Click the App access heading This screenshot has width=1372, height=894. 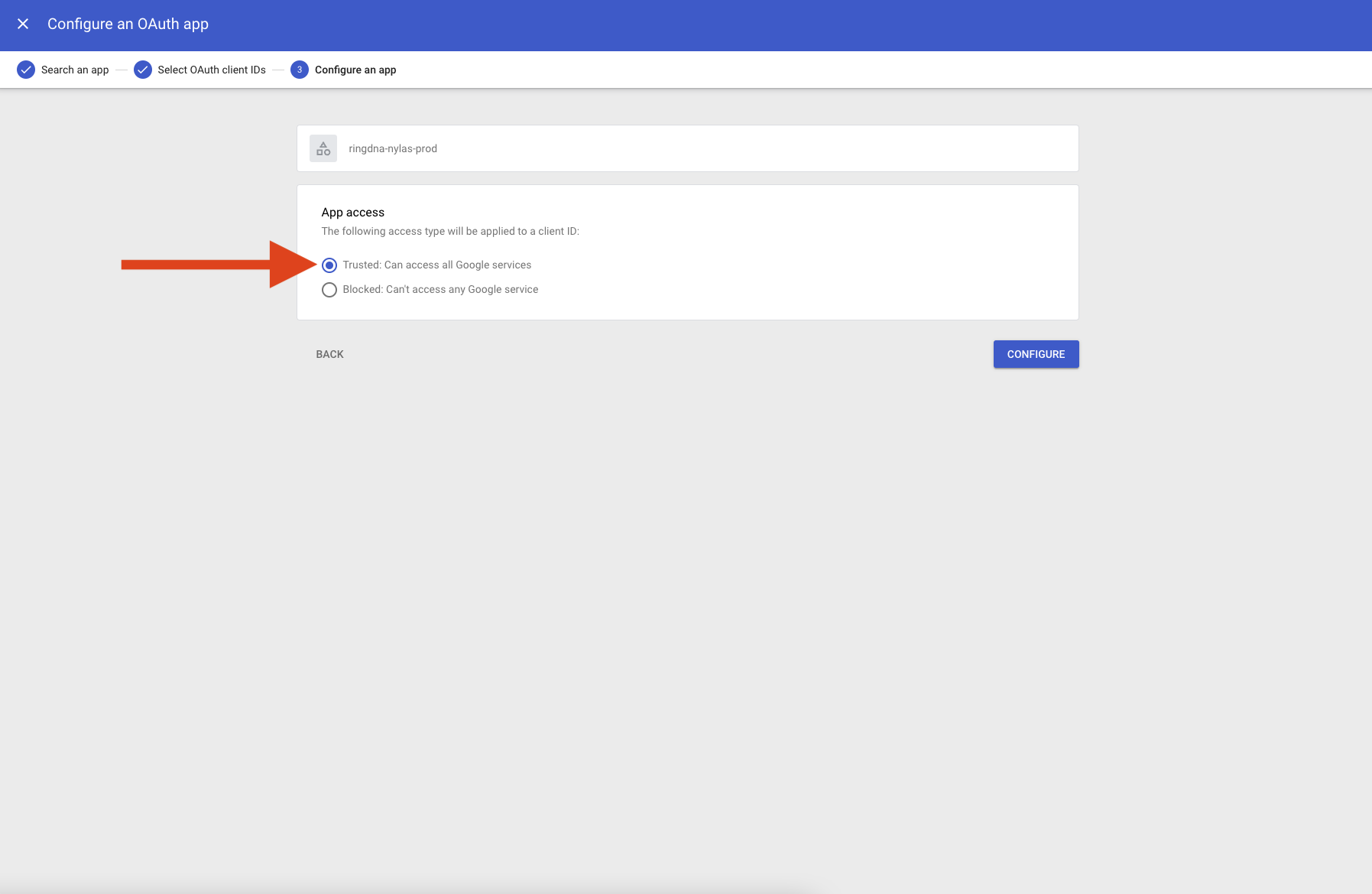pyautogui.click(x=353, y=213)
